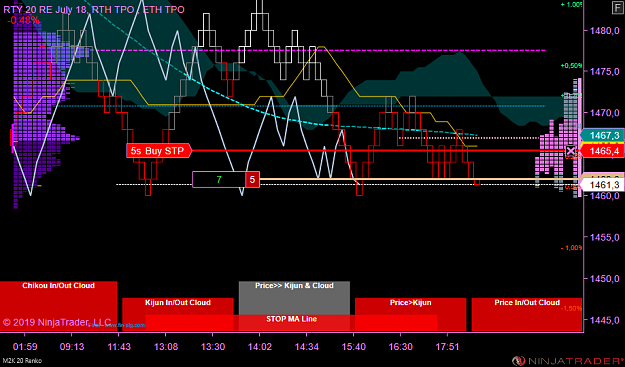Screen dimensions: 625x367
Task: Click the Price>> Kijun & Cloud panel
Action: point(294,298)
